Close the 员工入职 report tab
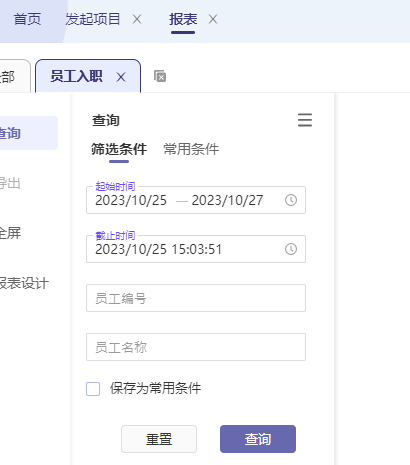 coord(121,77)
